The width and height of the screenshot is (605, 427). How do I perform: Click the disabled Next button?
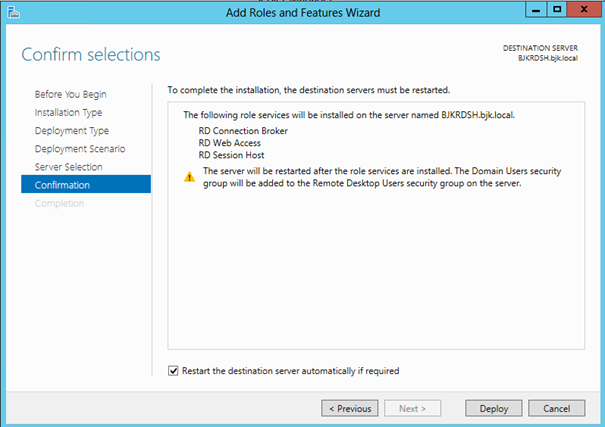click(x=412, y=408)
